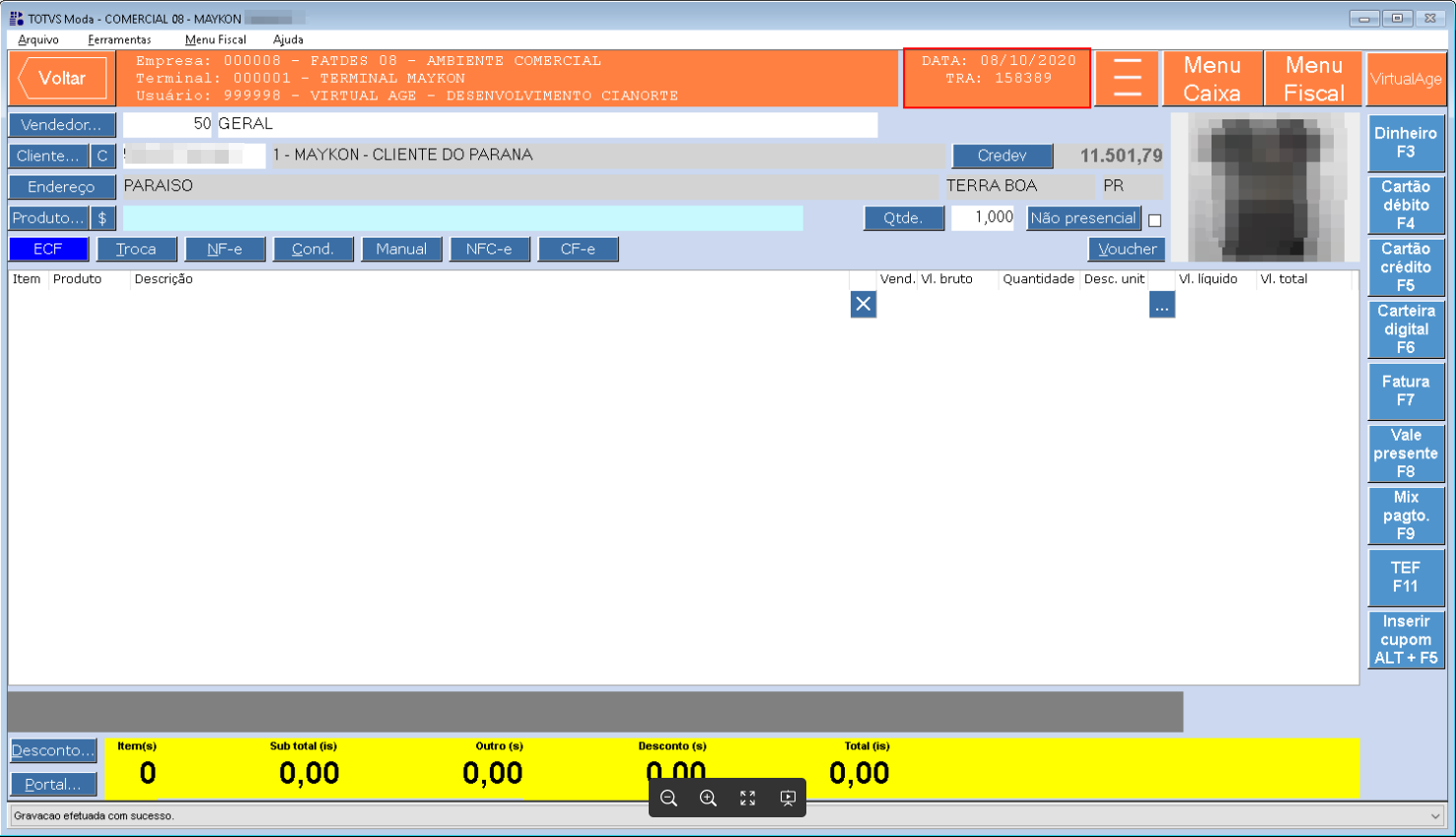
Task: Select the ECF sale mode
Action: click(48, 249)
